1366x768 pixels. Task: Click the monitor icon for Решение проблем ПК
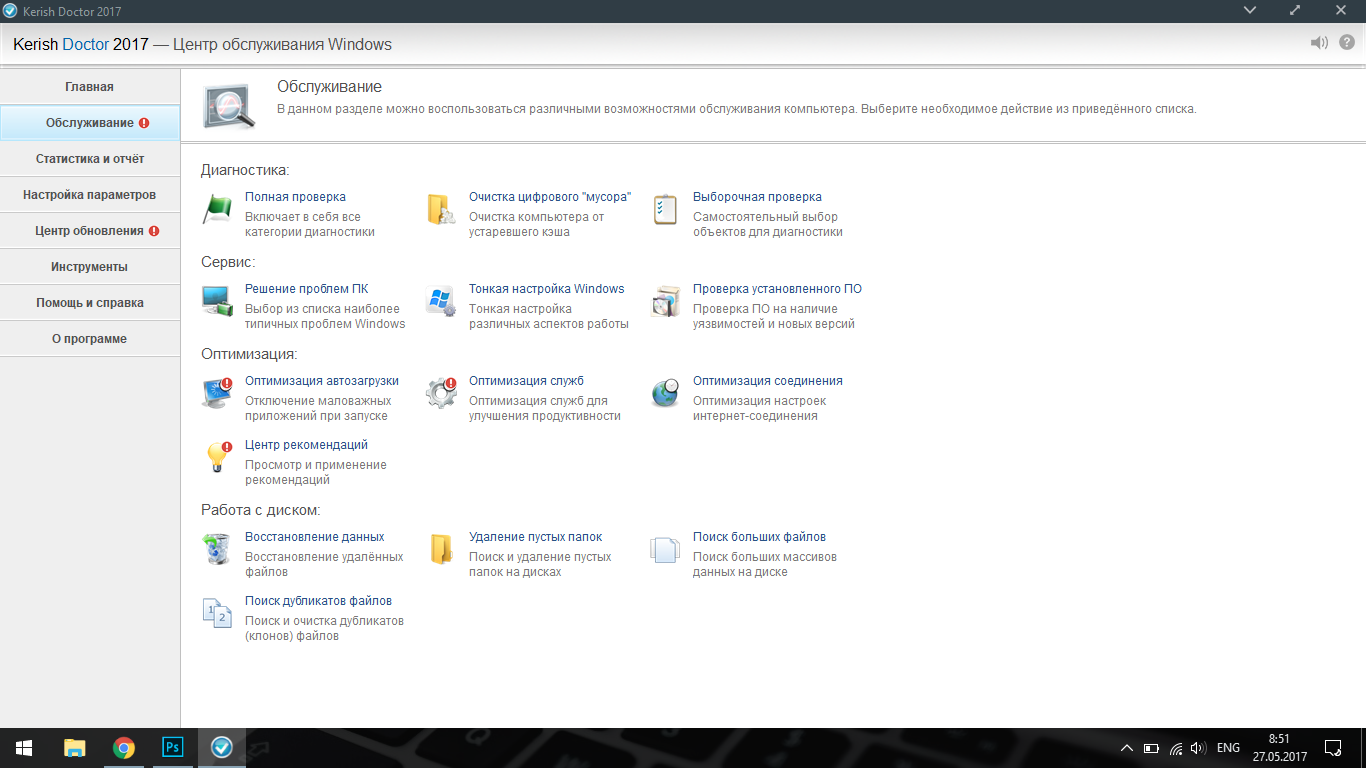[218, 302]
